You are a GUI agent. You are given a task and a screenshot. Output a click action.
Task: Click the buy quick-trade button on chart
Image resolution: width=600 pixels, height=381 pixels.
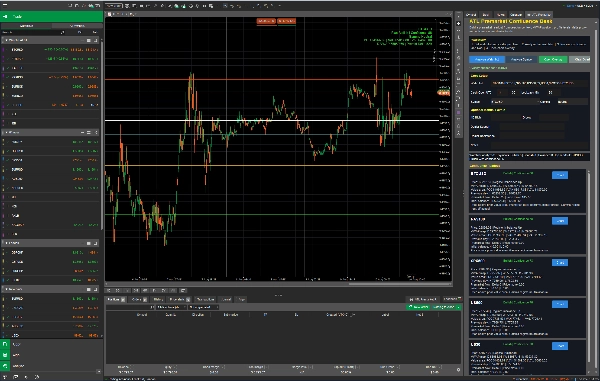[286, 21]
